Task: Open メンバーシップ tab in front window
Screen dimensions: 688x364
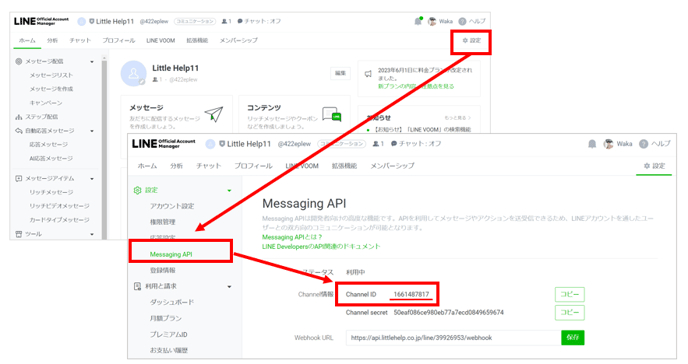Action: pyautogui.click(x=392, y=166)
